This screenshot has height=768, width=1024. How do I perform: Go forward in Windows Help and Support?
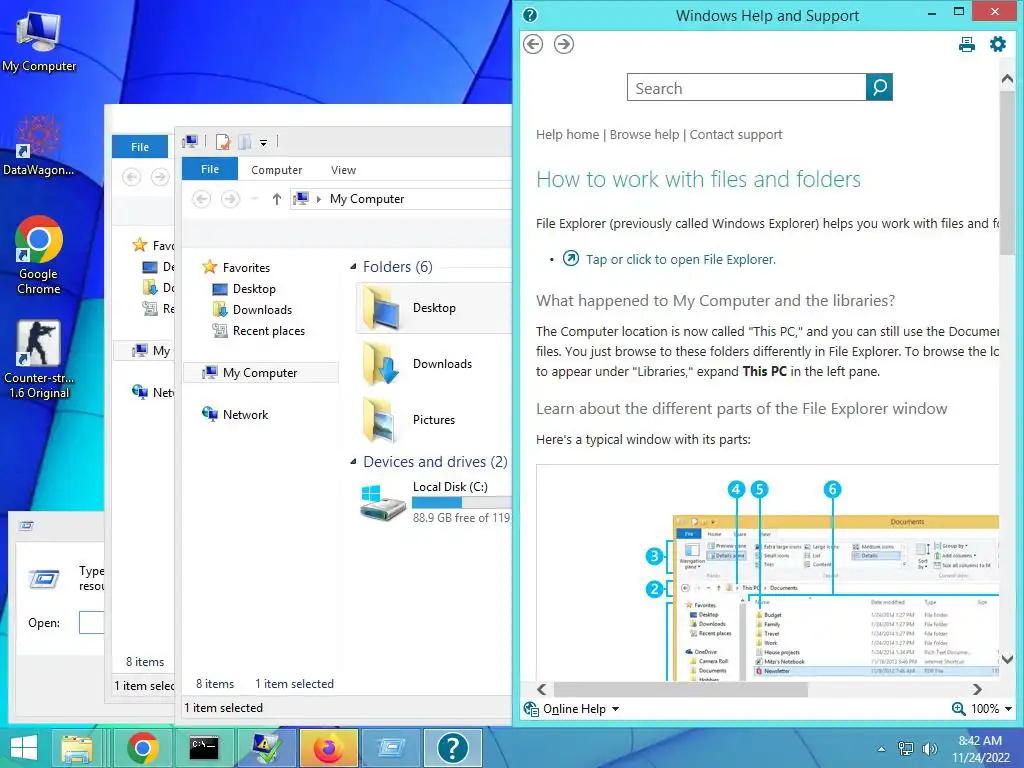[564, 44]
